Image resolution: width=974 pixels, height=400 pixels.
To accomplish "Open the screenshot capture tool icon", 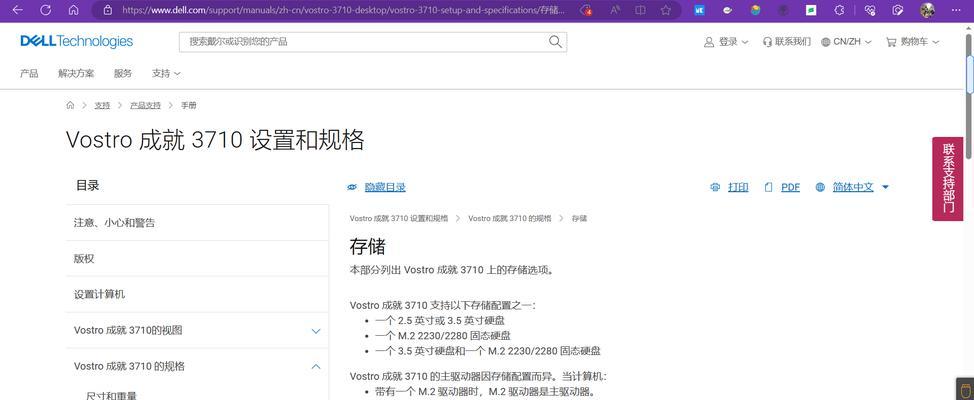I will [898, 10].
